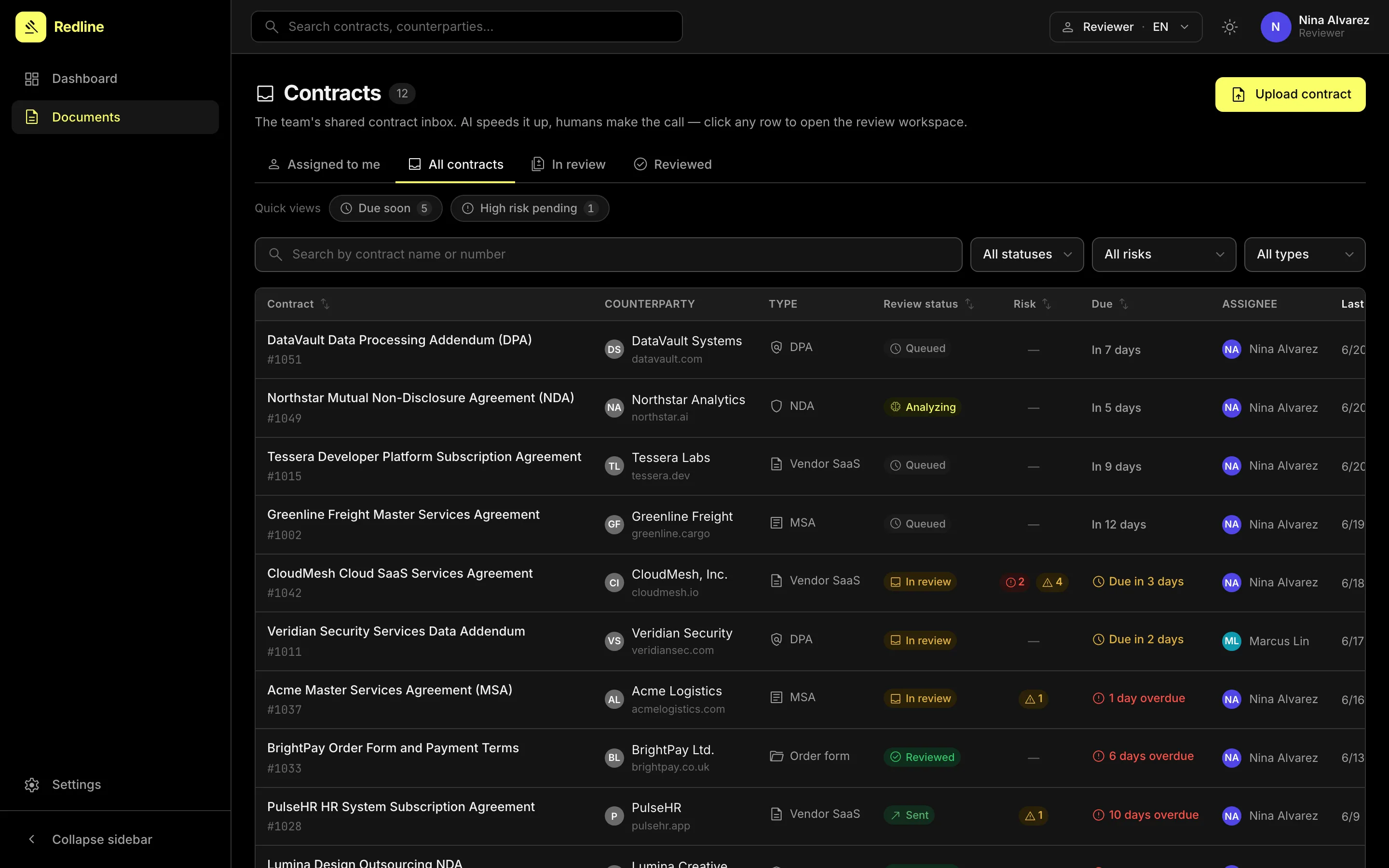This screenshot has height=868, width=1389.
Task: Click the 'Due in 2 days' label
Action: pyautogui.click(x=1138, y=639)
